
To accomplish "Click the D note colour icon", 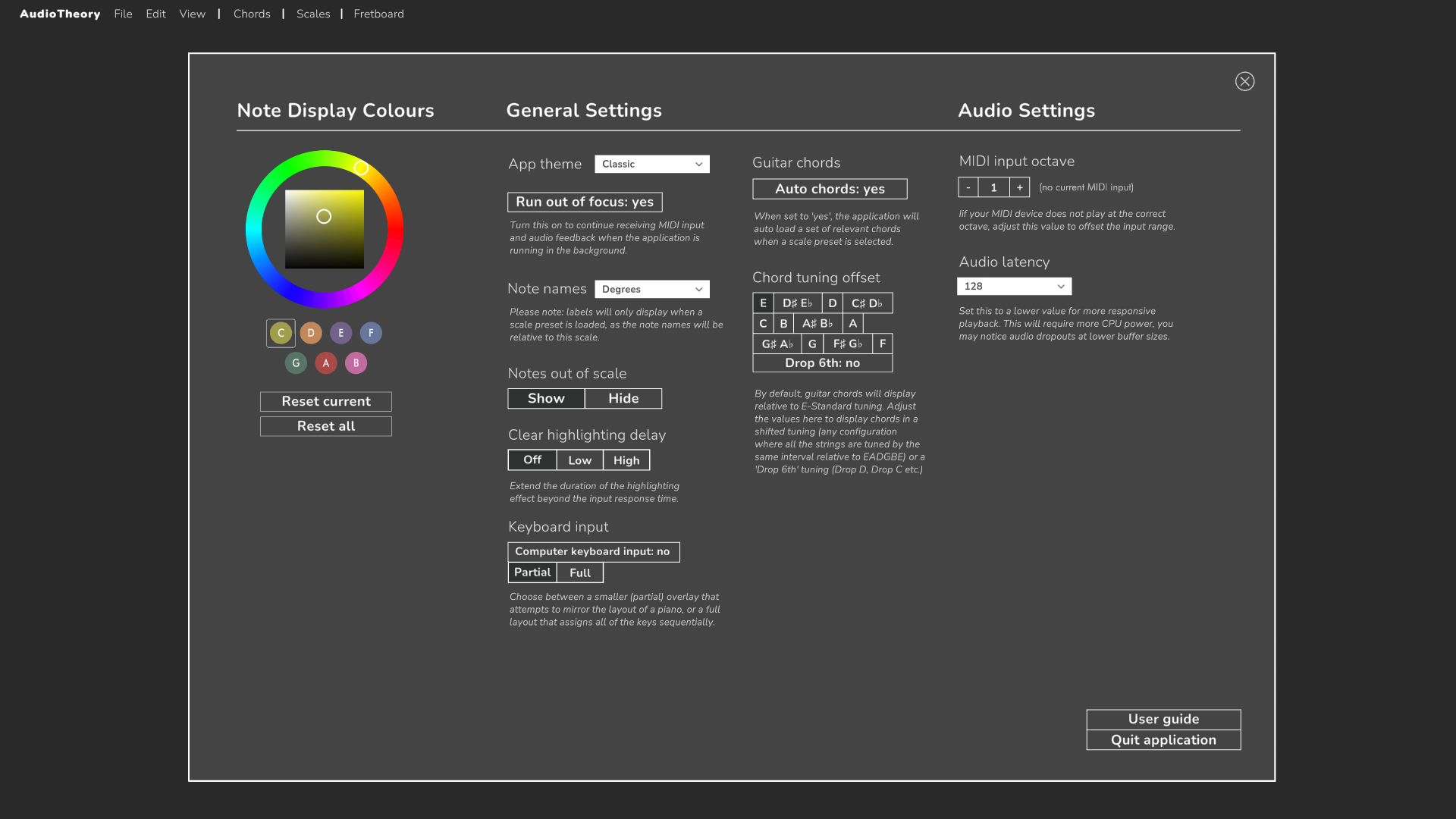I will tap(310, 332).
